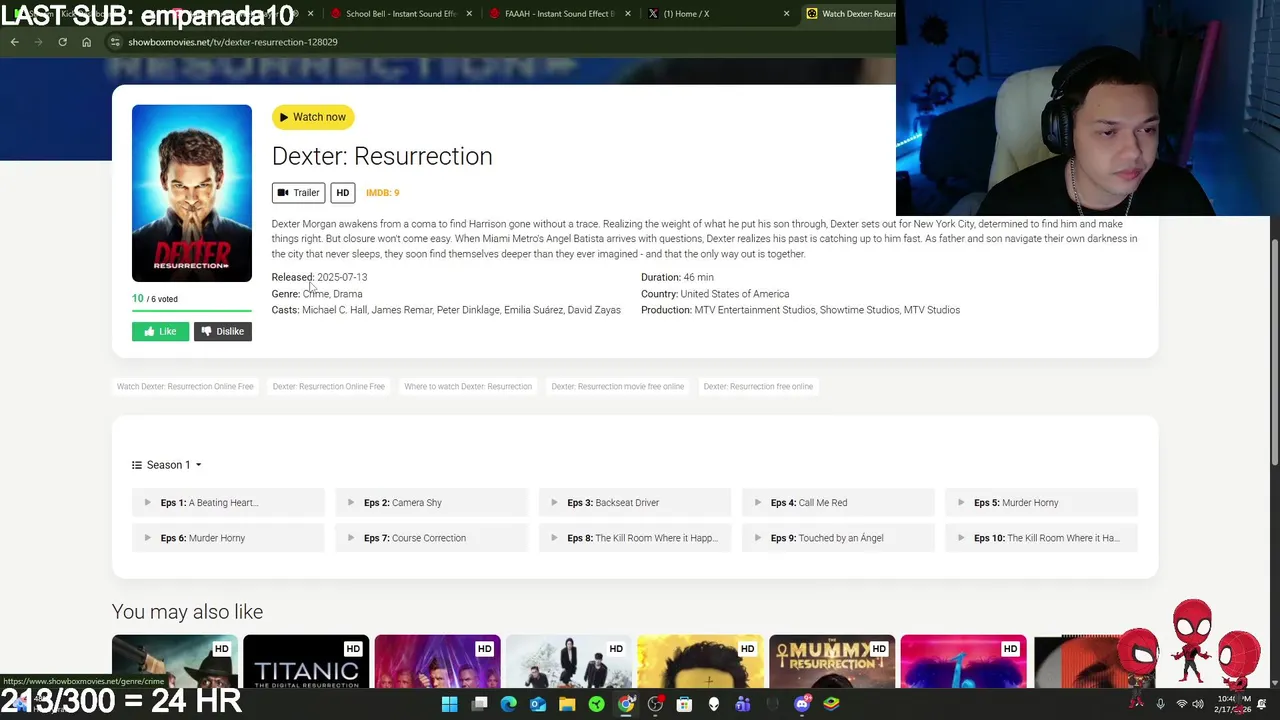Open cast link Peter Dinklage
1280x720 pixels.
(468, 310)
